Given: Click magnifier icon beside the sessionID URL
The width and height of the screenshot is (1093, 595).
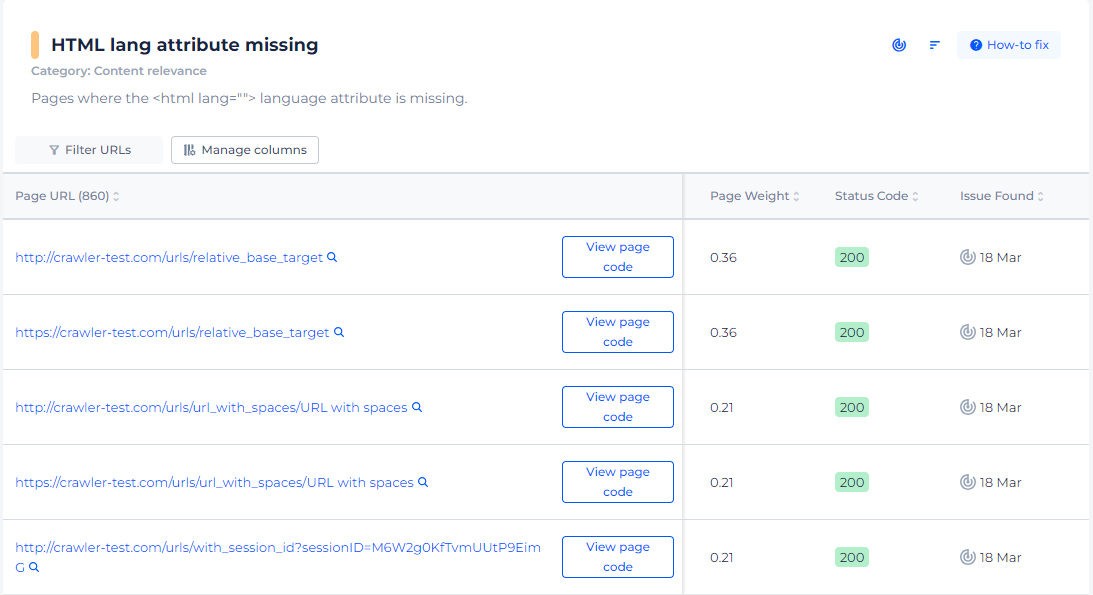Looking at the screenshot, I should (34, 567).
